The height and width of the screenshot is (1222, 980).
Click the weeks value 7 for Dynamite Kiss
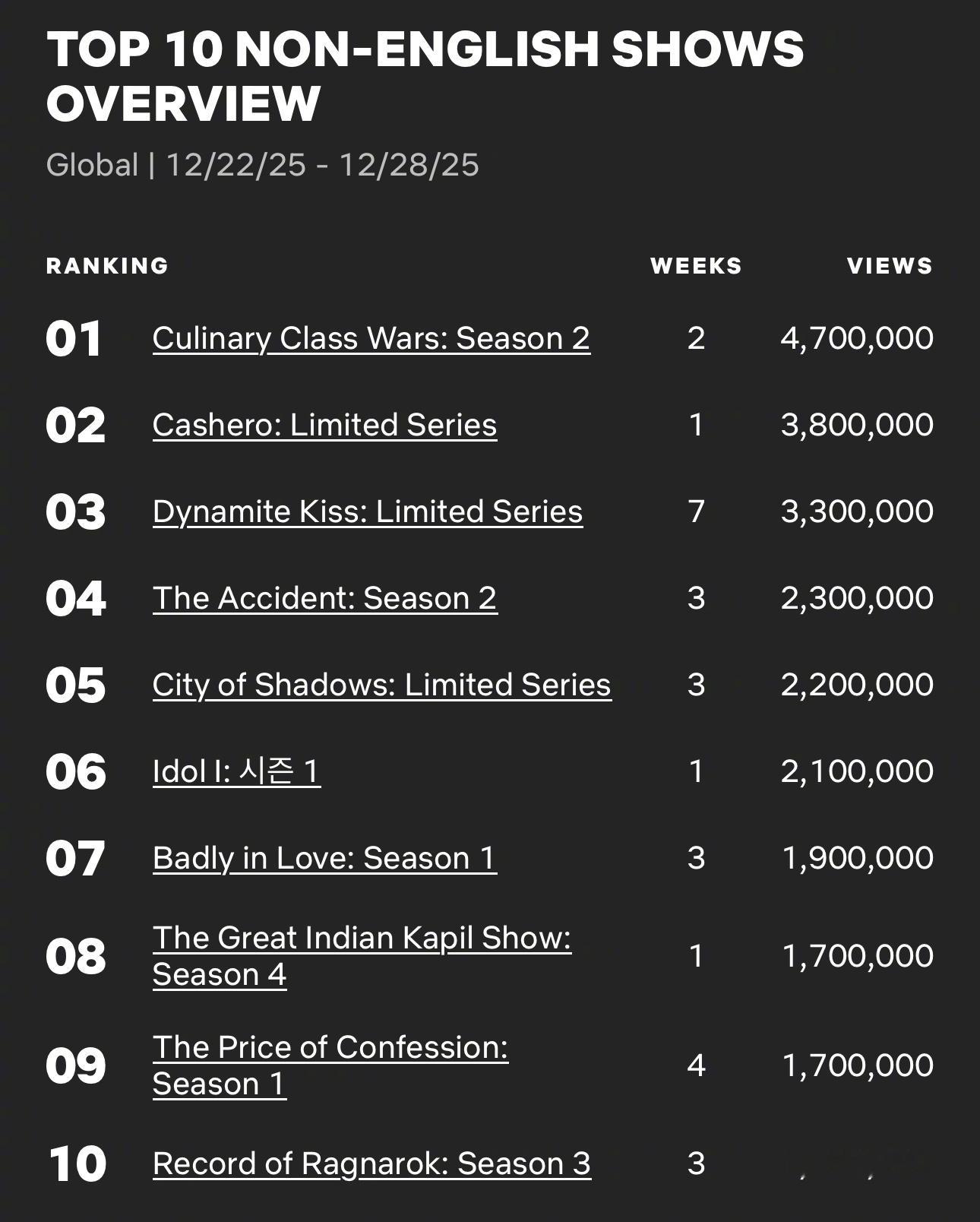tap(696, 512)
